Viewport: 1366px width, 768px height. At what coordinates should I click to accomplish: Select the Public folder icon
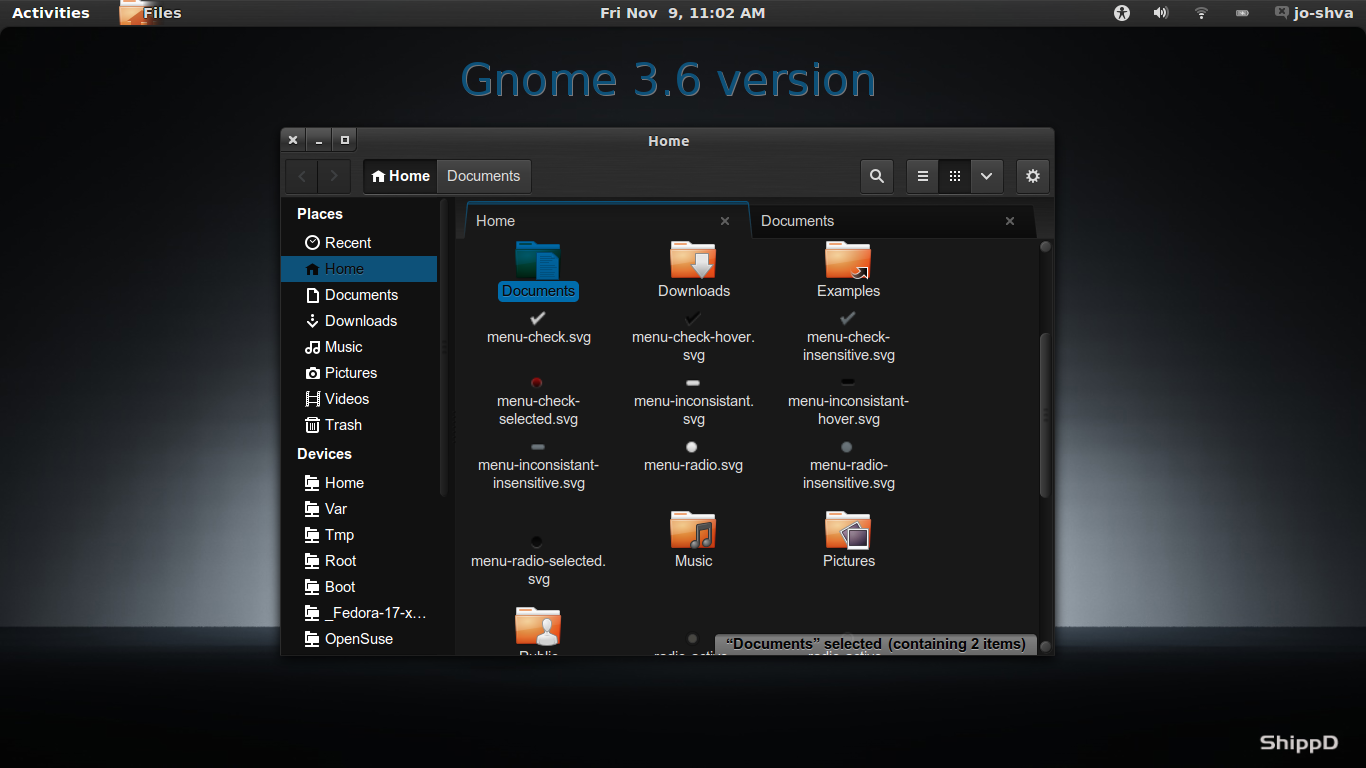538,626
